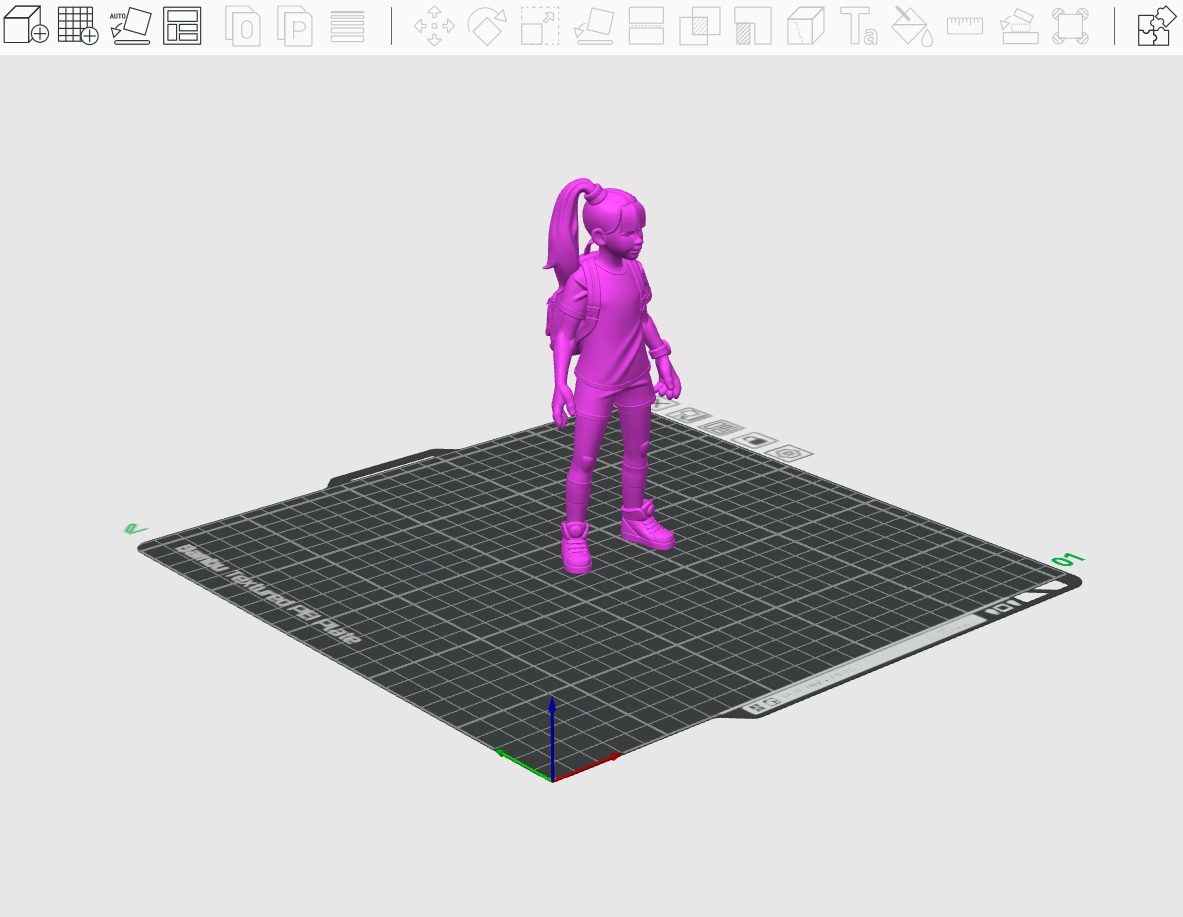
Task: Arrange all objects using layout icon
Action: (182, 25)
